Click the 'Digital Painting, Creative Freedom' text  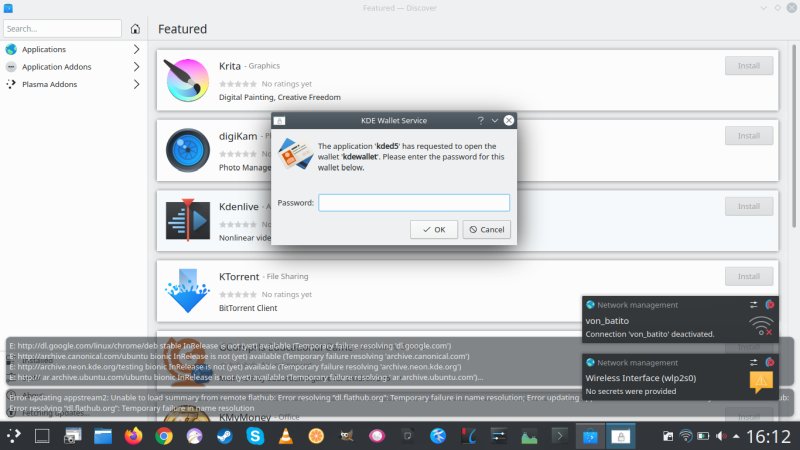280,97
